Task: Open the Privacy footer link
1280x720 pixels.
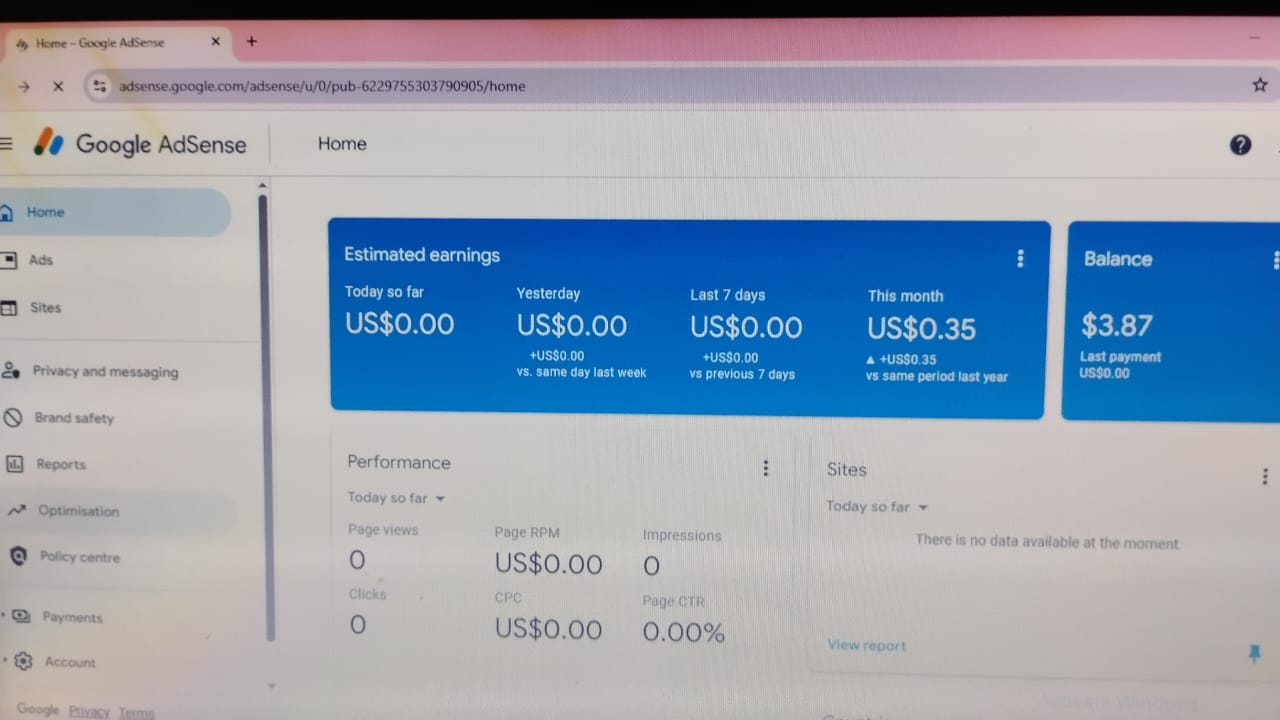Action: point(89,711)
